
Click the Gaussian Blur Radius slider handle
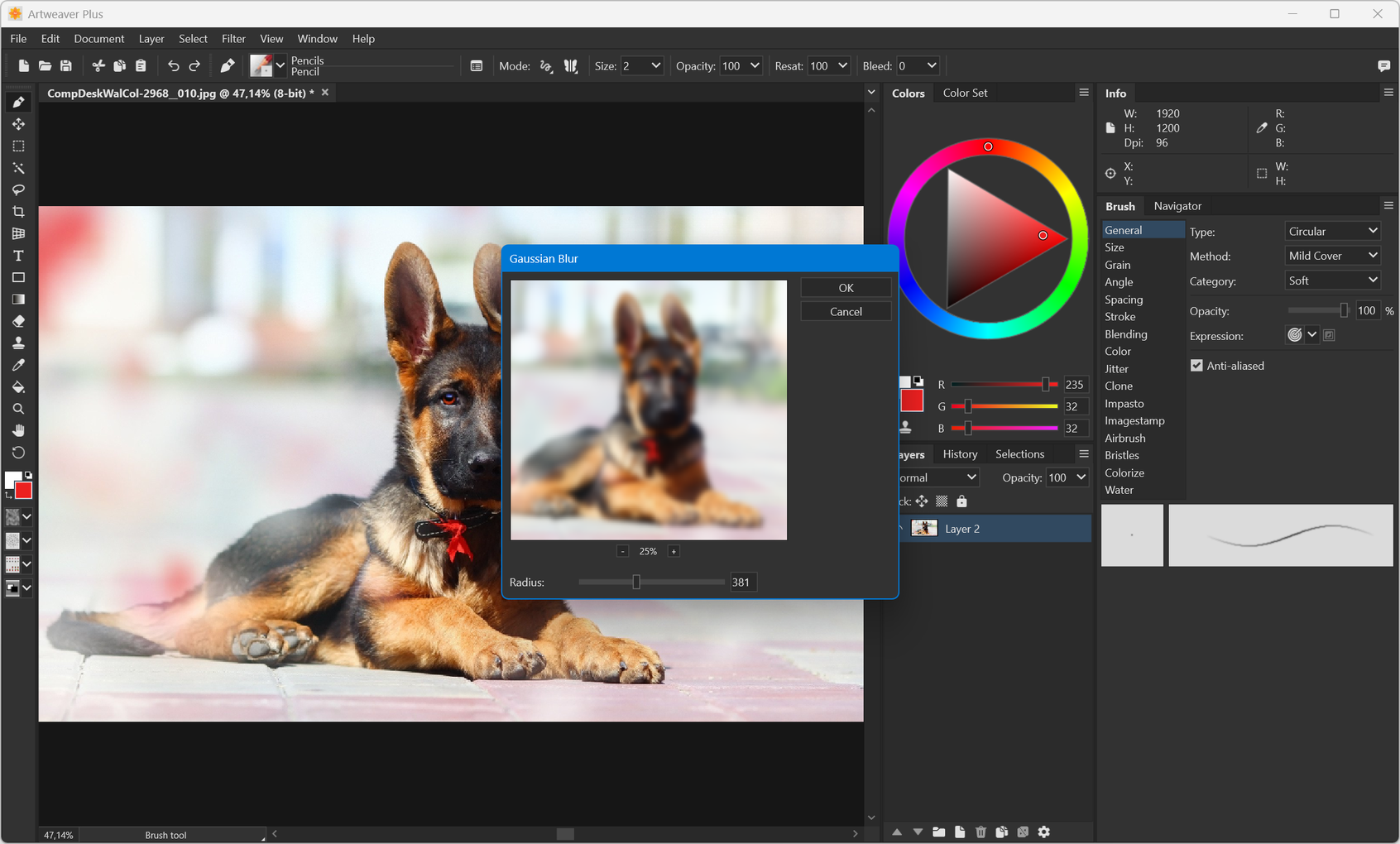click(636, 583)
